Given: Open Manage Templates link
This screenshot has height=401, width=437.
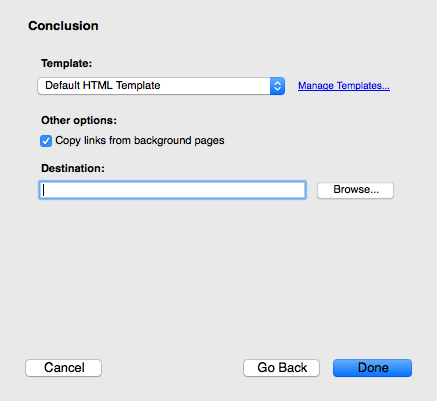Looking at the screenshot, I should (x=344, y=86).
